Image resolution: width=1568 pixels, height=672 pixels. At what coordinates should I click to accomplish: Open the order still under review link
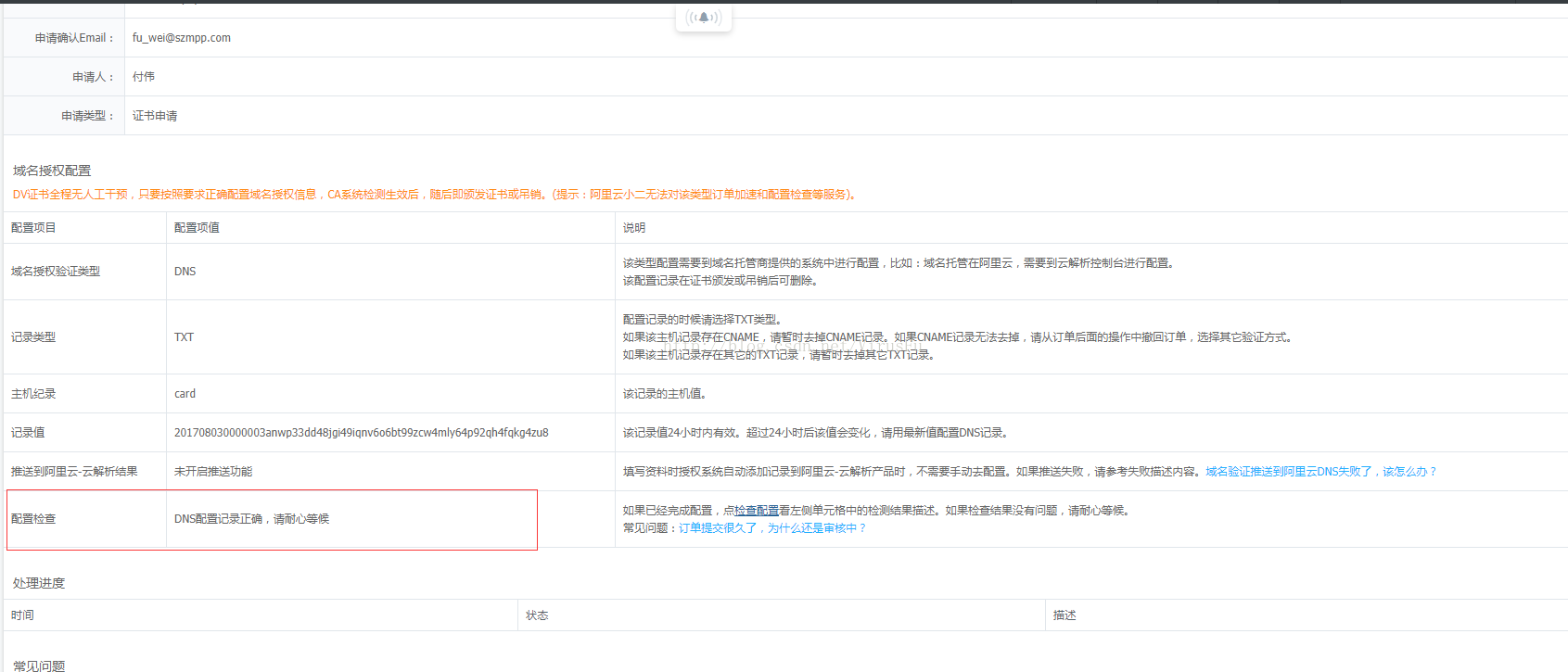(771, 528)
